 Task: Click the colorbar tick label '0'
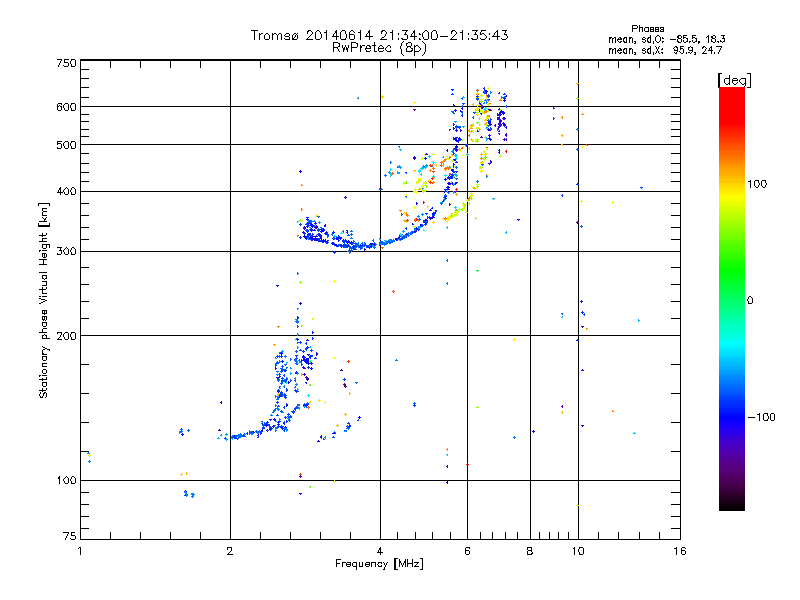[750, 301]
